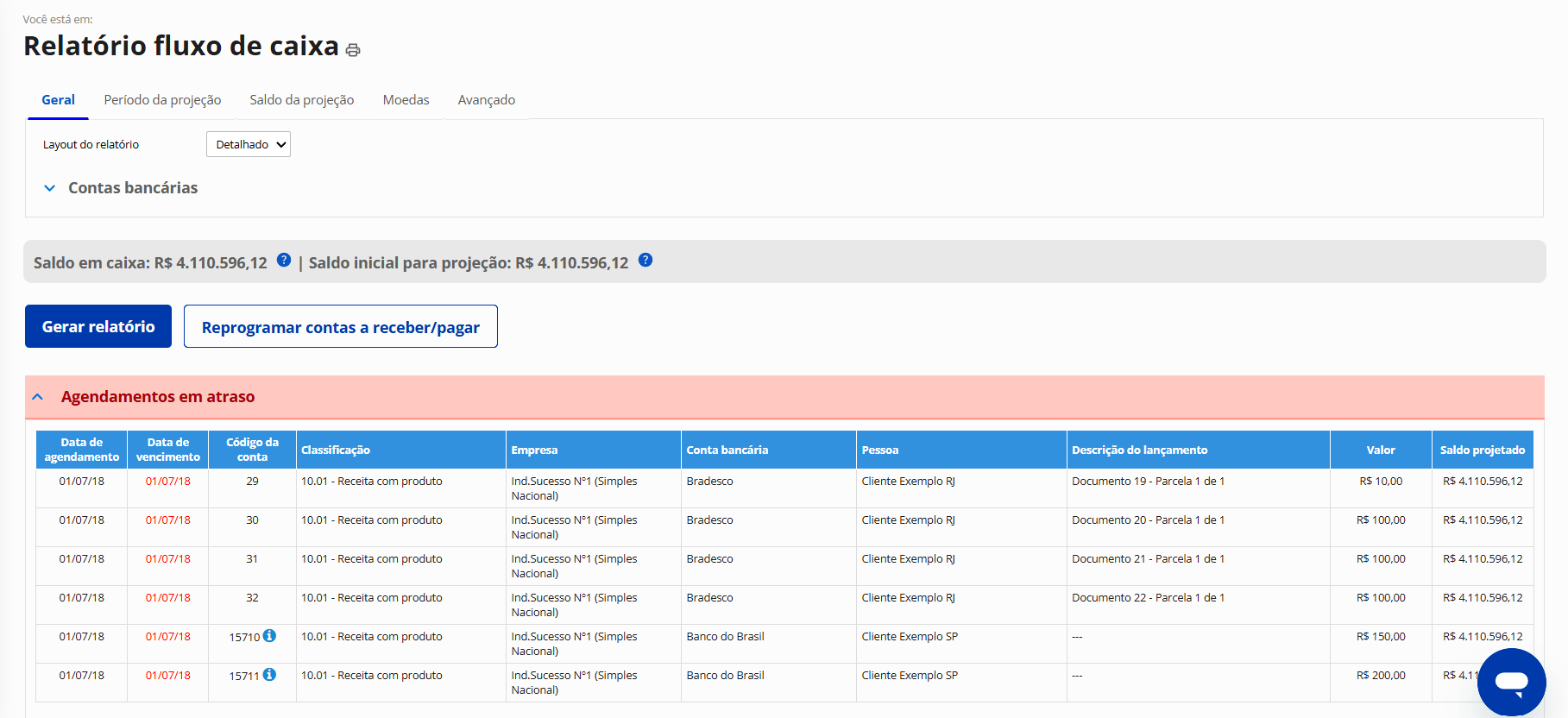Open the Layout do relatório dropdown
The height and width of the screenshot is (718, 1568).
[x=249, y=144]
